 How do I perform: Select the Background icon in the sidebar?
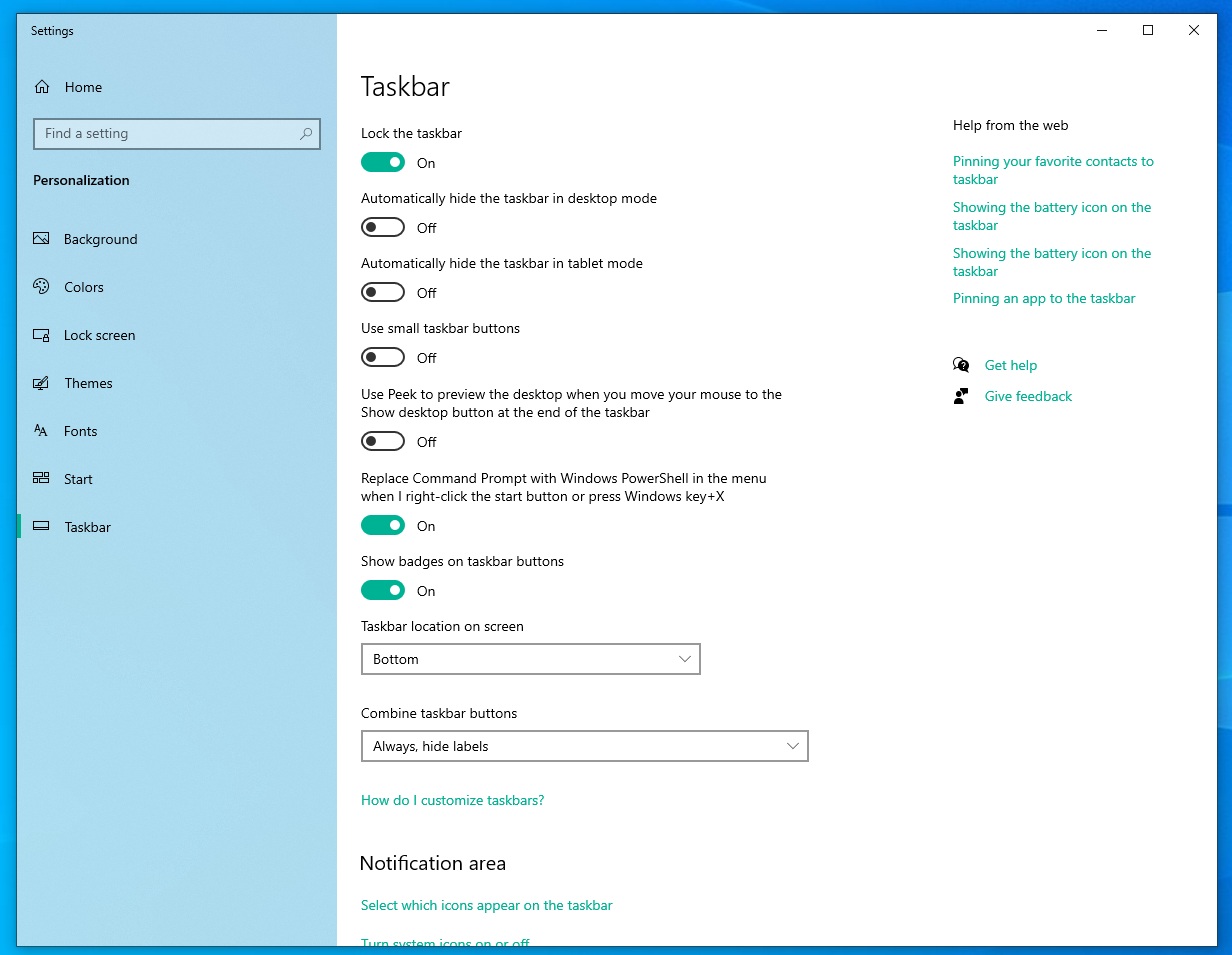[x=41, y=239]
